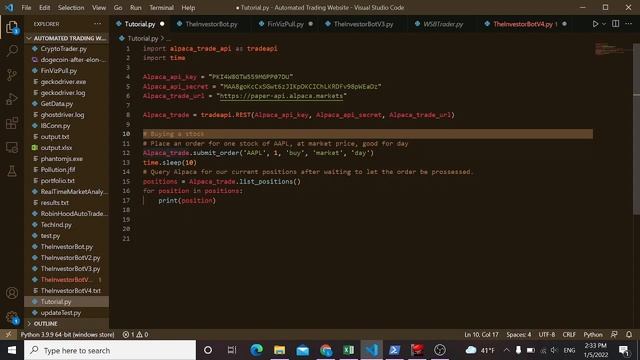Click the editor vertical scrollbar

point(636,129)
